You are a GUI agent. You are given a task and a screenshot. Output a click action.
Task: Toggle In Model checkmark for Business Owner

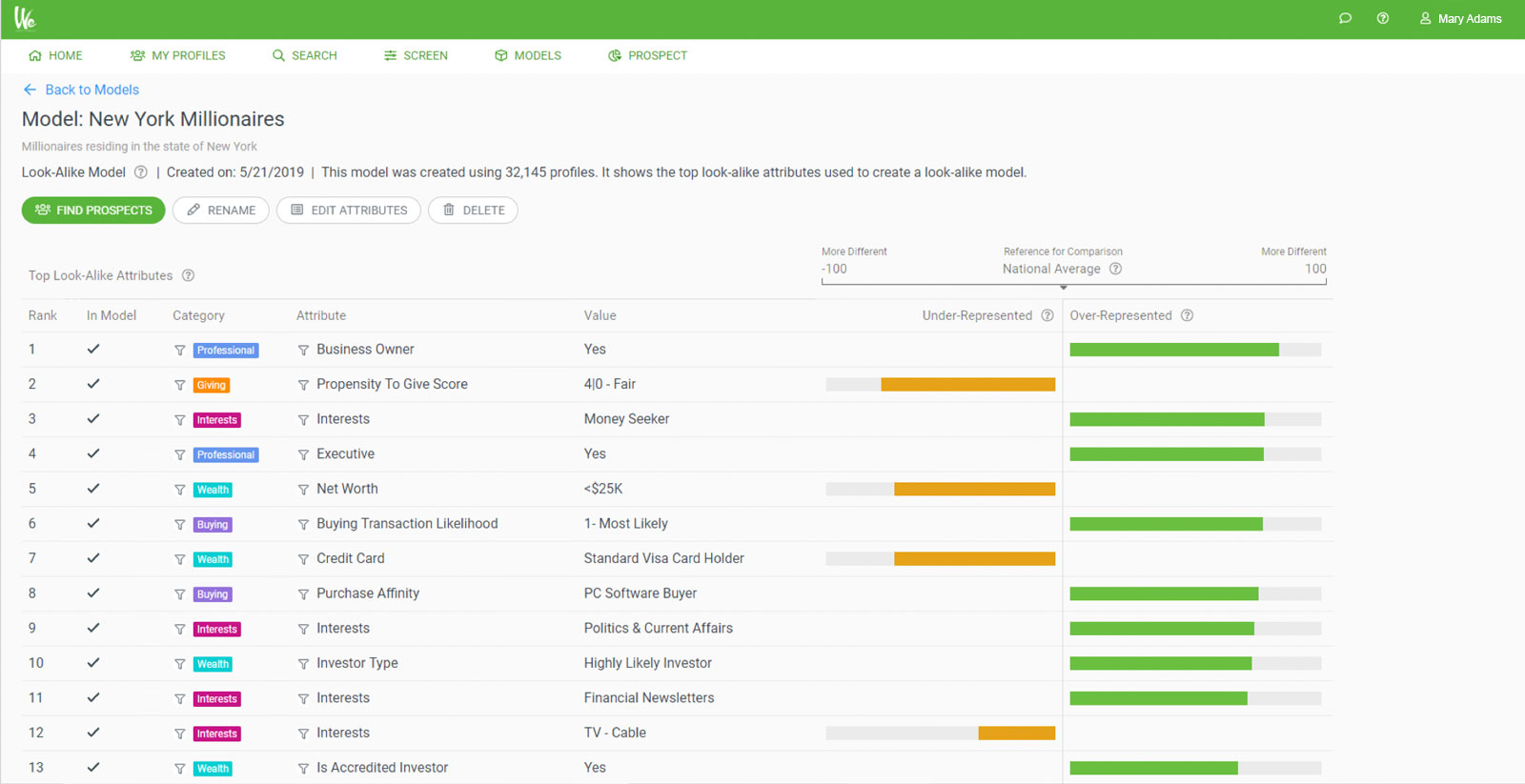[93, 349]
